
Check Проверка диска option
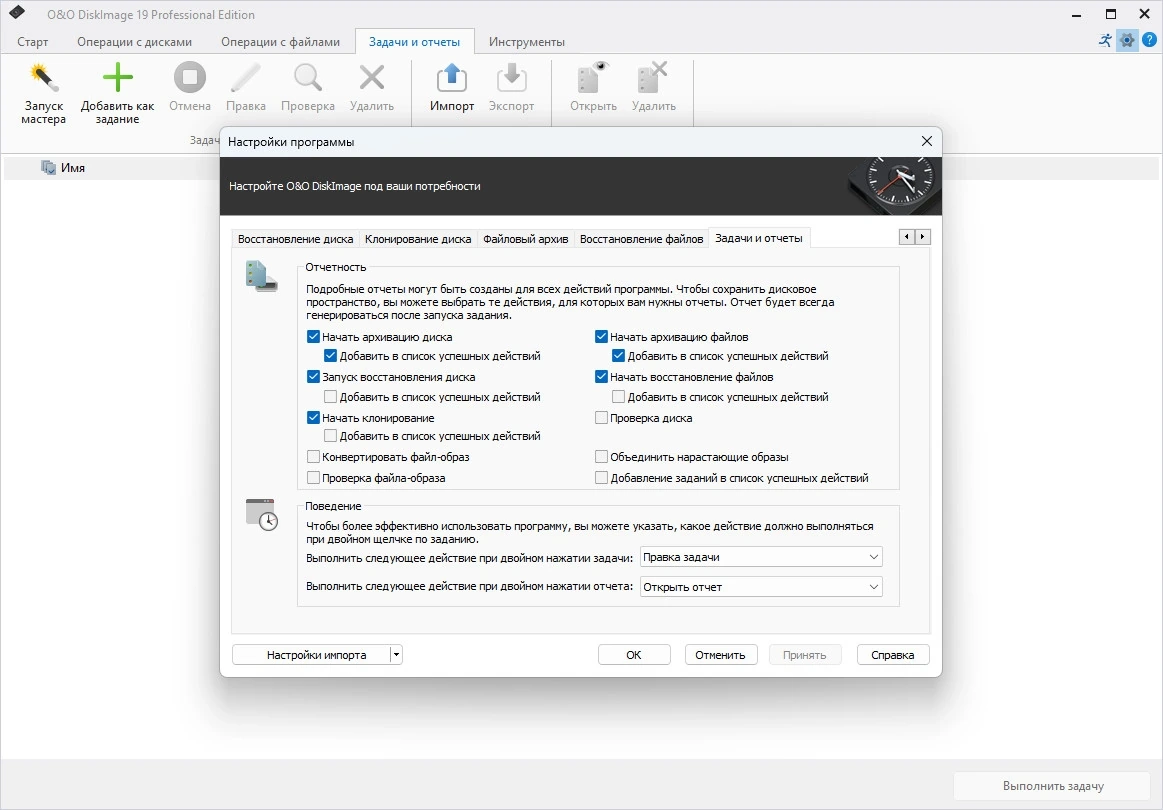(x=602, y=418)
